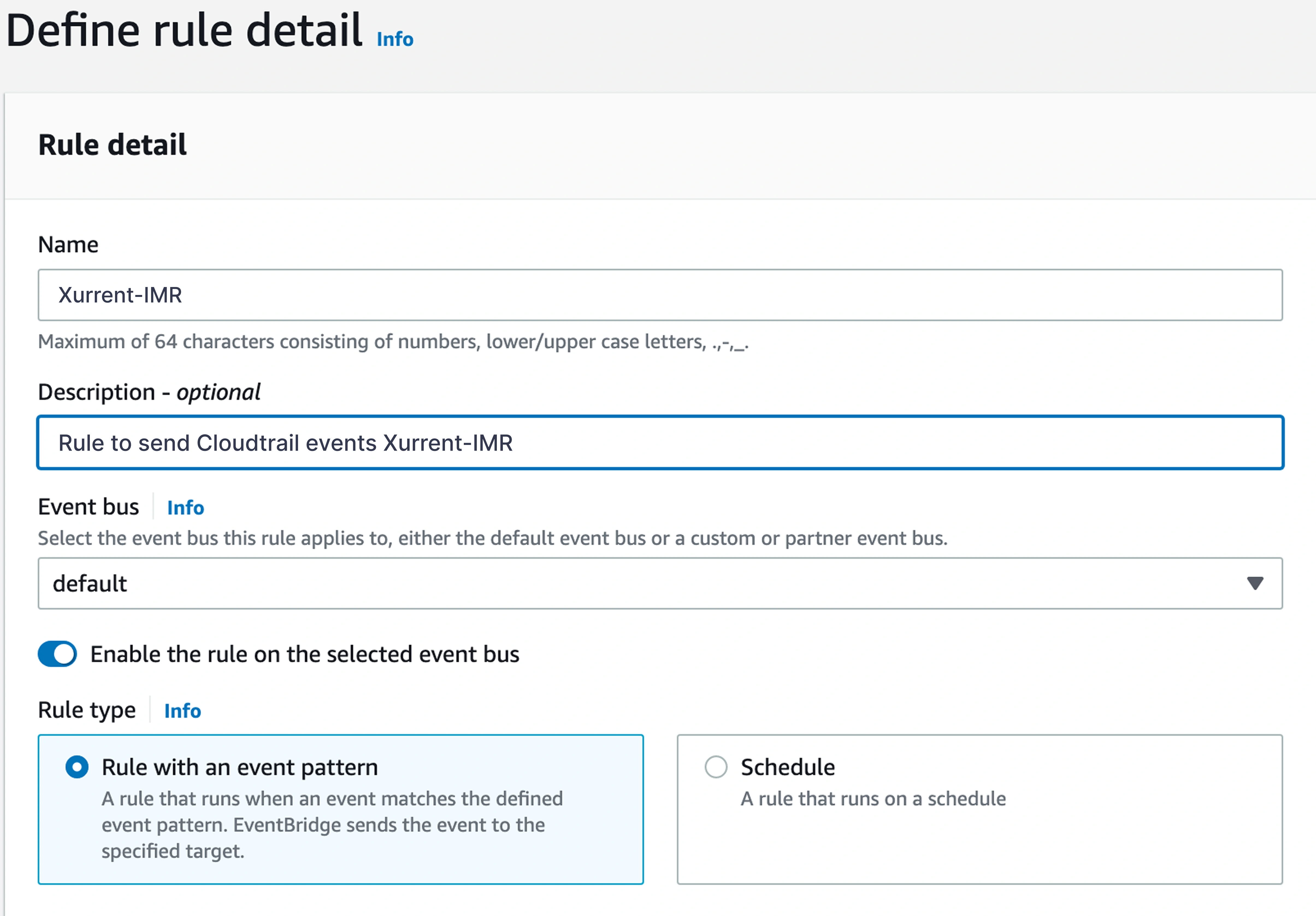Open the Info link next to Event bus
This screenshot has width=1316, height=916.
click(x=185, y=507)
